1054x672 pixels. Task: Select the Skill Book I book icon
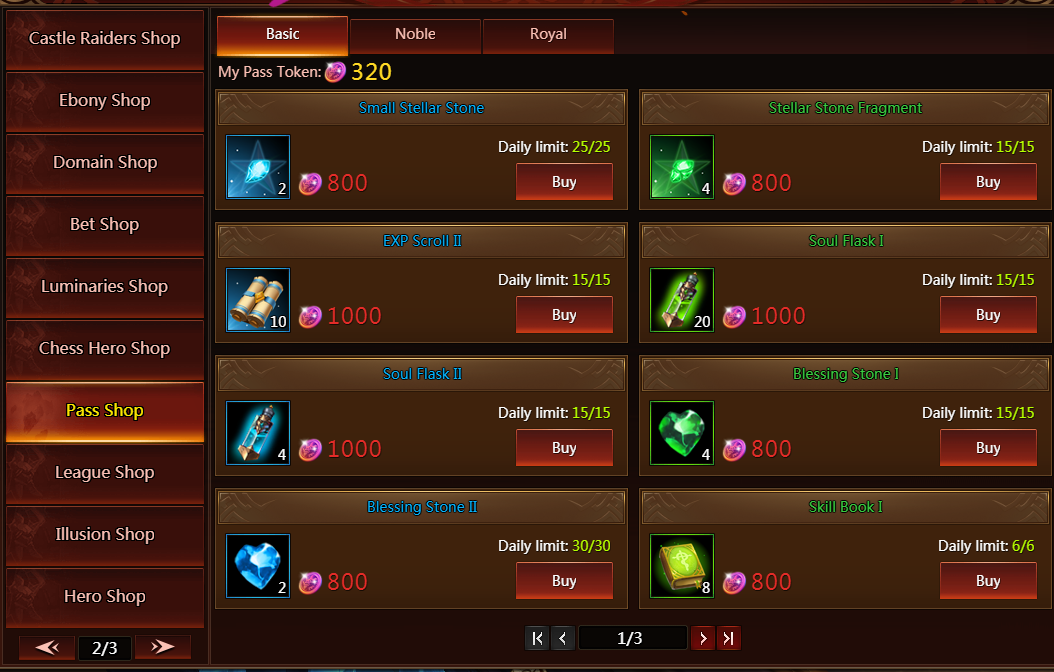pos(682,566)
